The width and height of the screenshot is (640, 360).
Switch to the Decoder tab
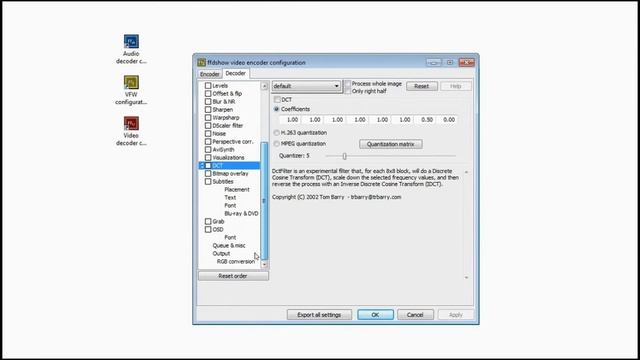(236, 73)
